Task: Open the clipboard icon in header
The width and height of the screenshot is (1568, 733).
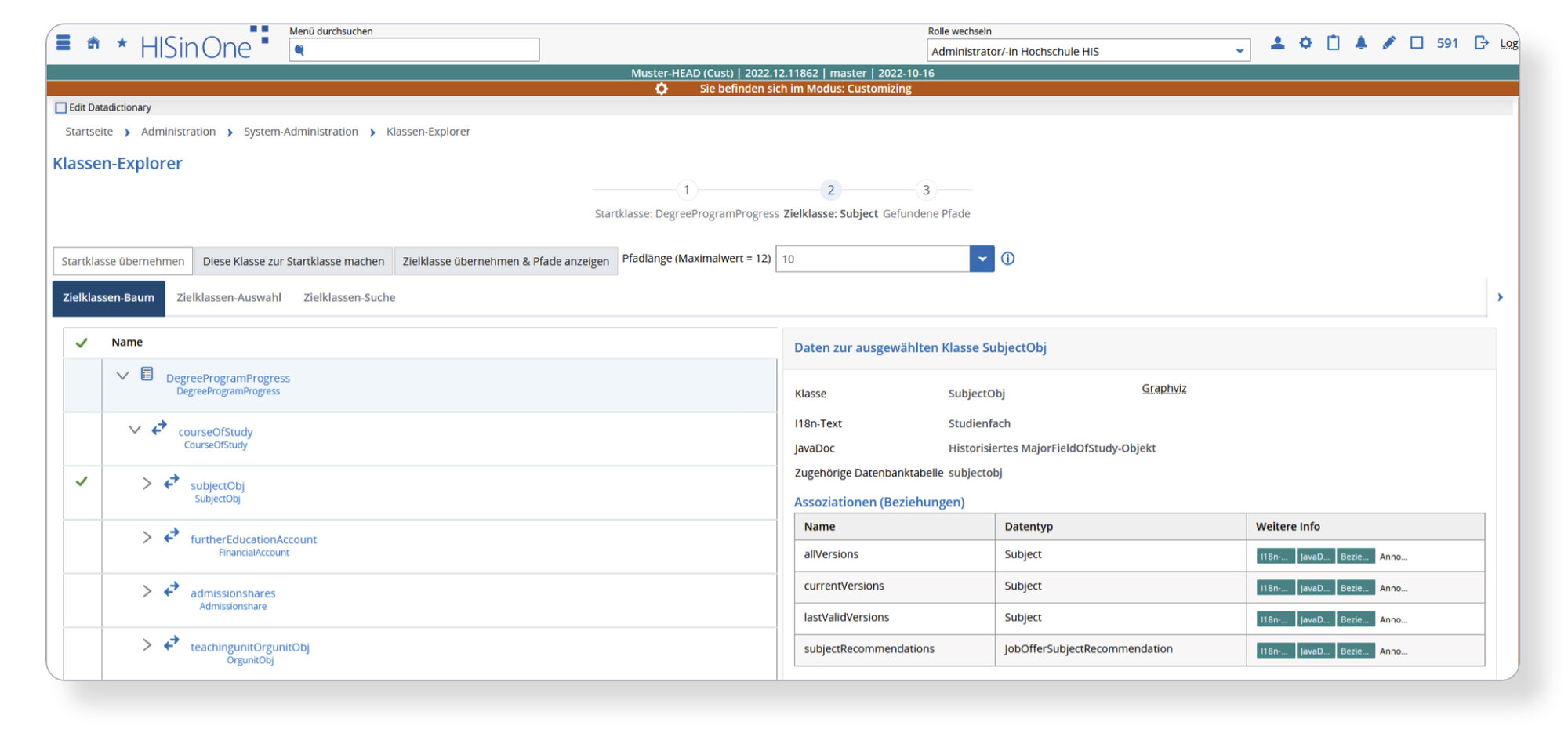Action: [1333, 43]
